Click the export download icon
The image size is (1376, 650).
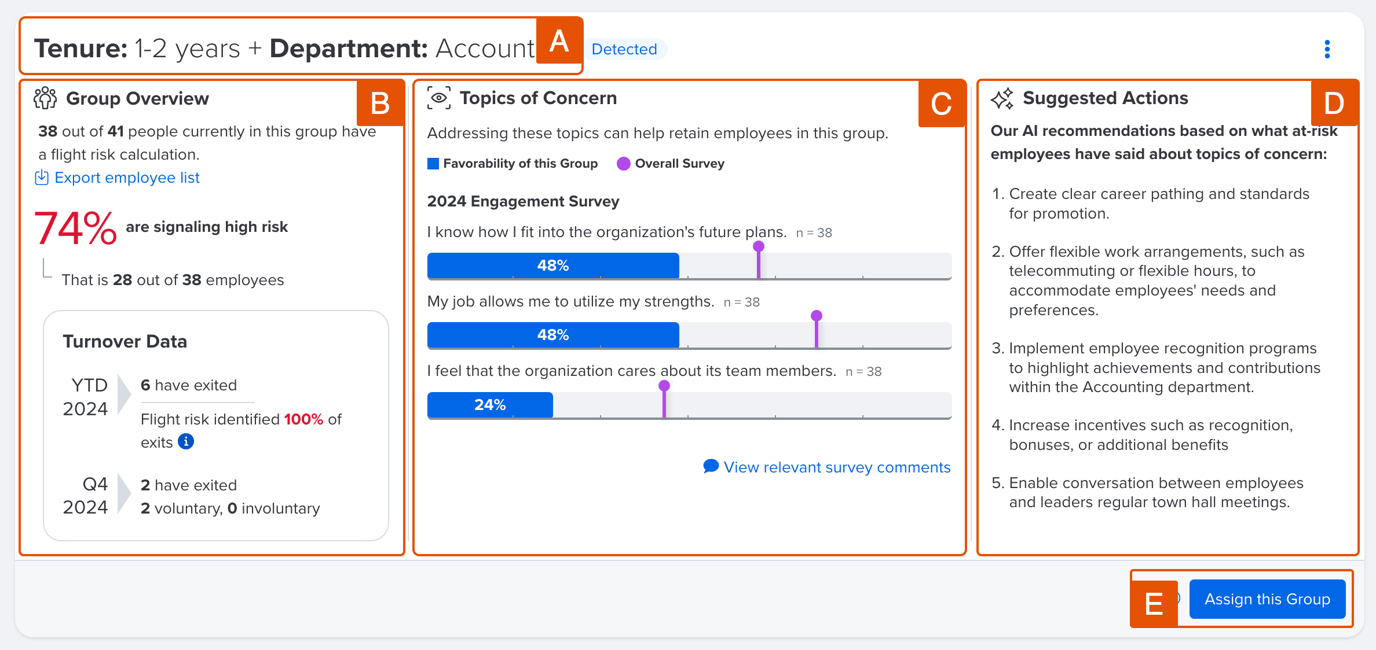42,178
